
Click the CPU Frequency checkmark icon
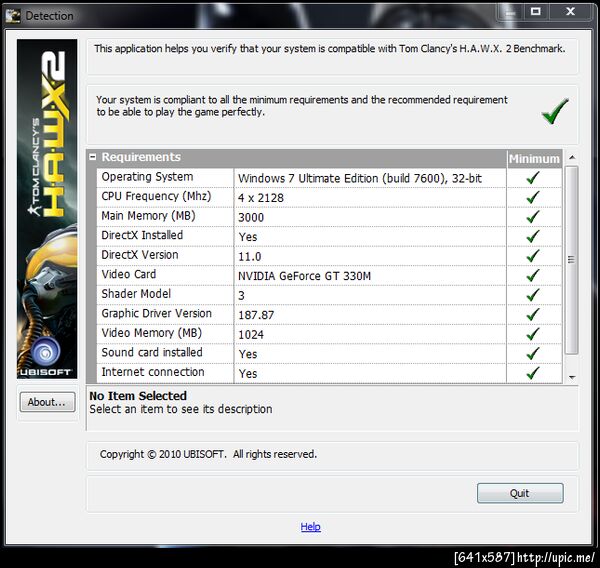tap(532, 197)
